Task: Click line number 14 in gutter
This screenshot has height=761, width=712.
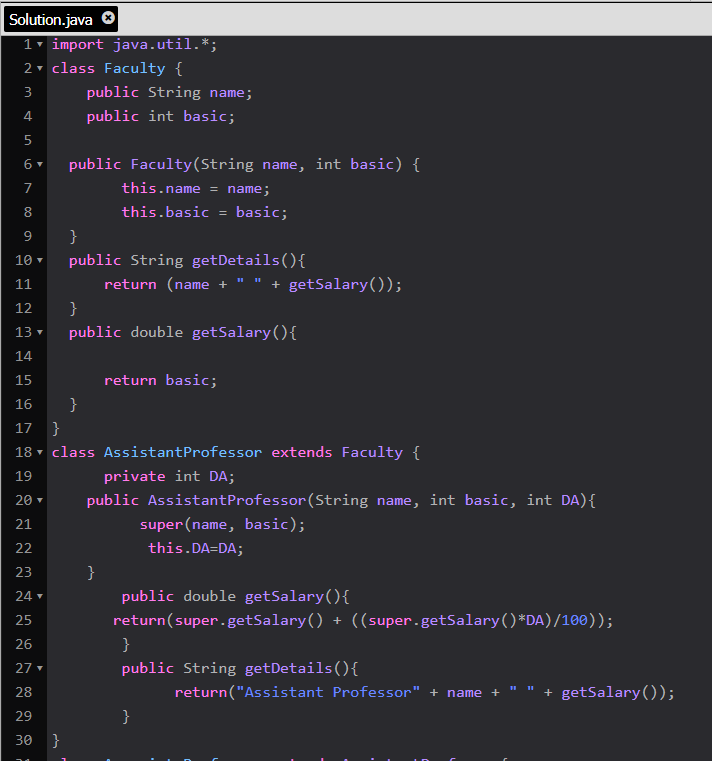Action: [x=23, y=356]
